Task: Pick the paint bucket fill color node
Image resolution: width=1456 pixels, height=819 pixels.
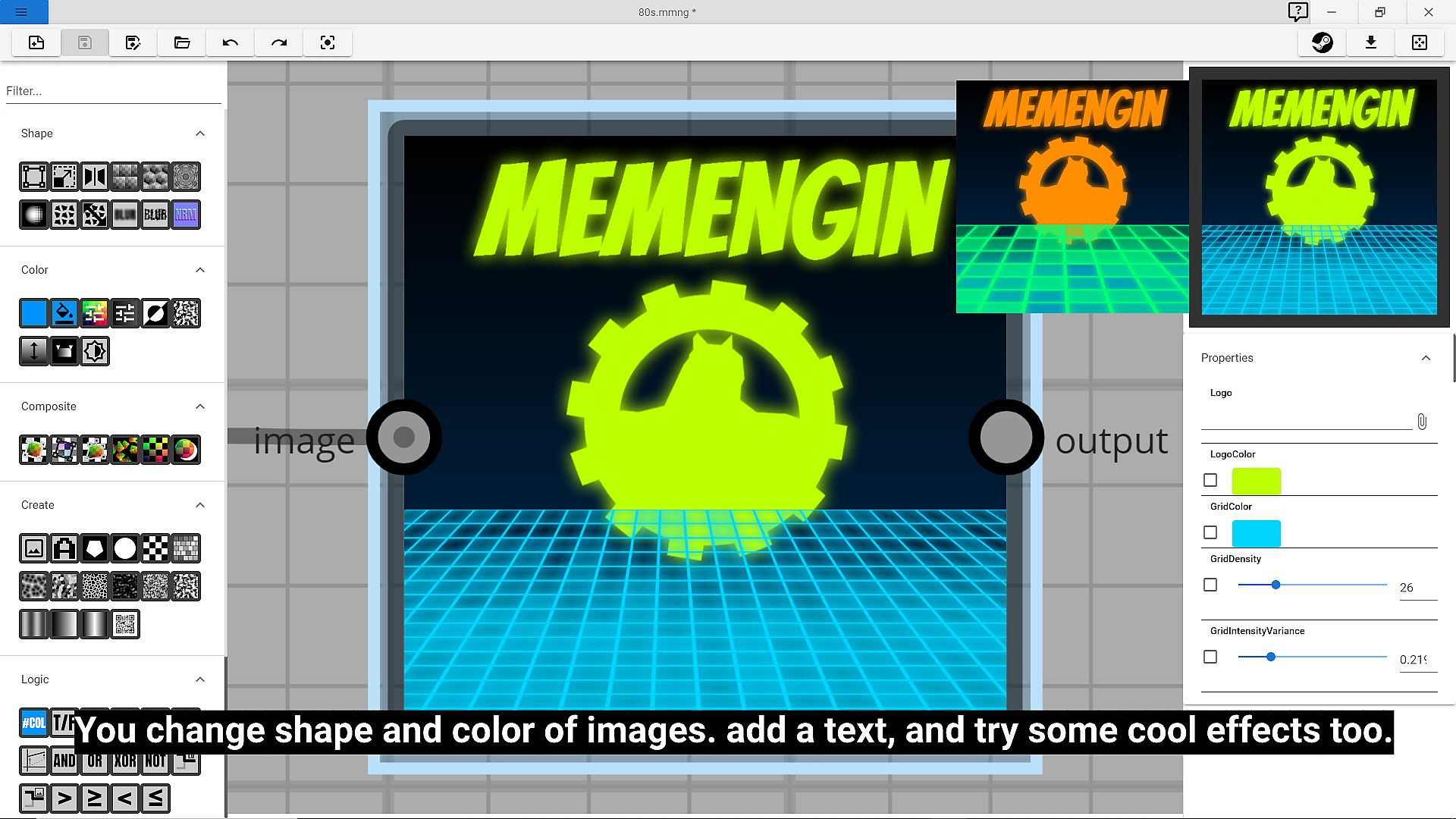Action: click(x=64, y=313)
